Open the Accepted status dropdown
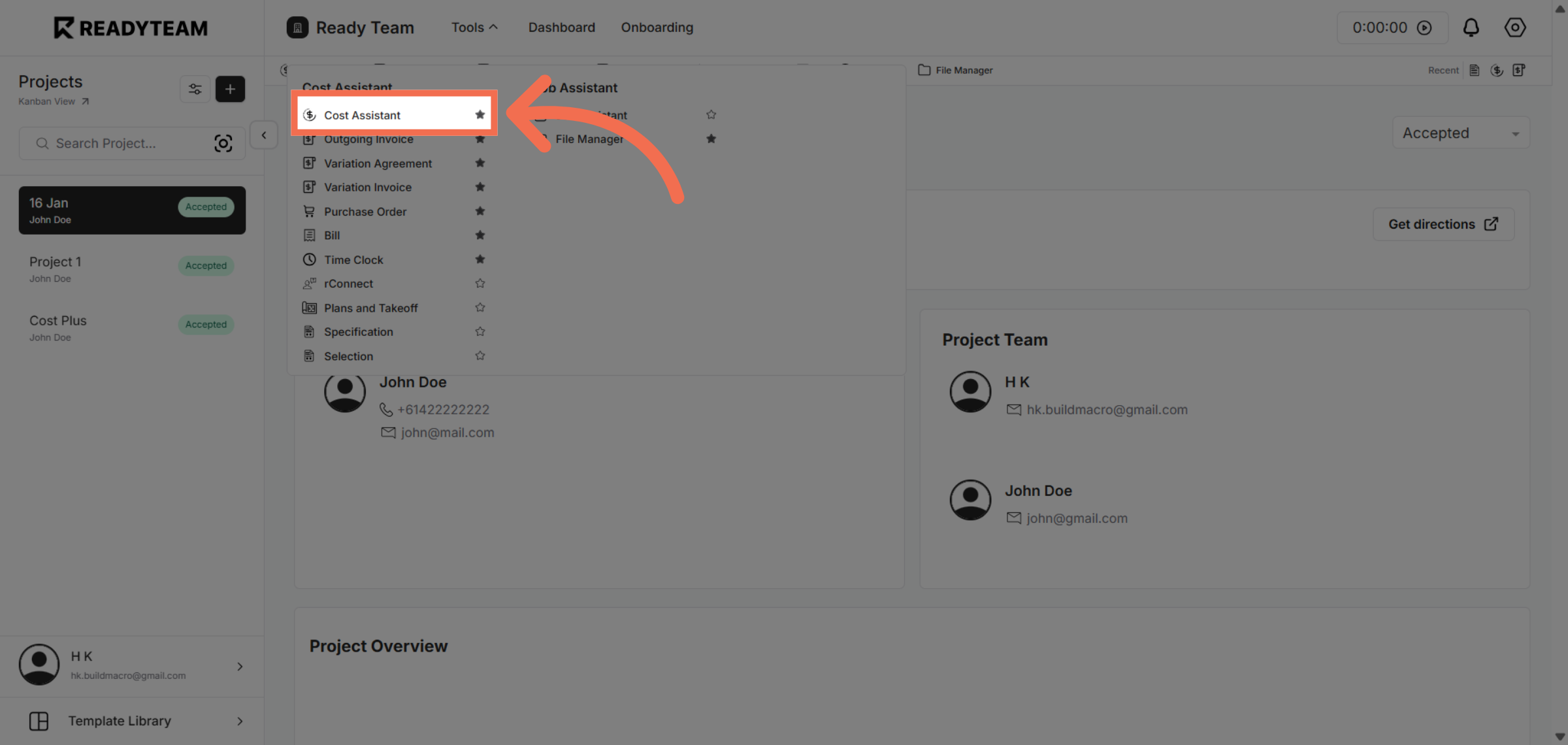Viewport: 1568px width, 745px height. pos(1460,133)
